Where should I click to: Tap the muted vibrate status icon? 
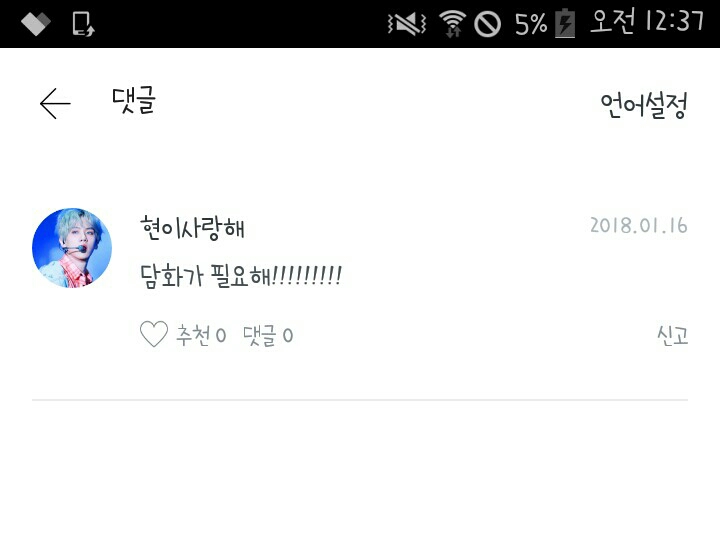tap(407, 23)
